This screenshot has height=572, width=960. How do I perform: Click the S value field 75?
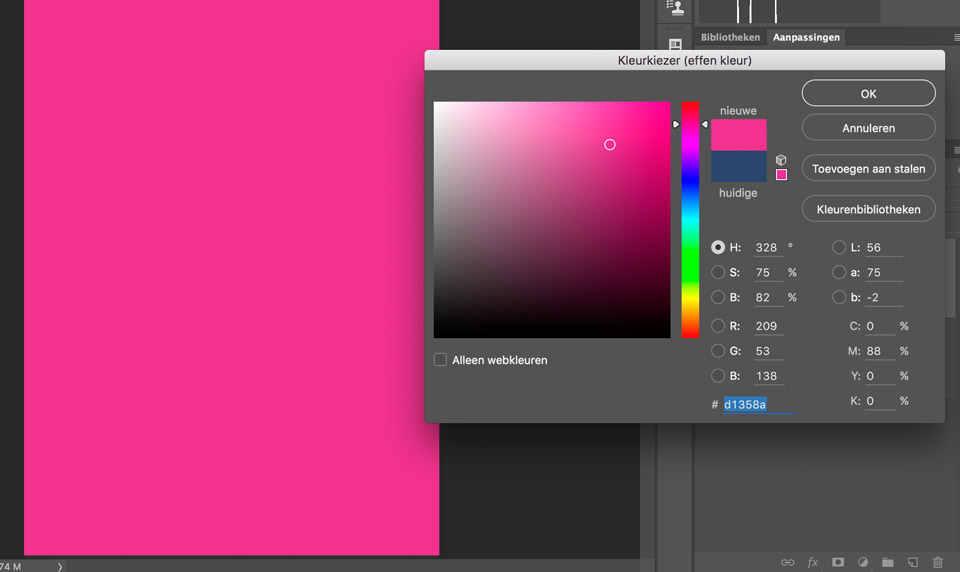click(x=769, y=273)
